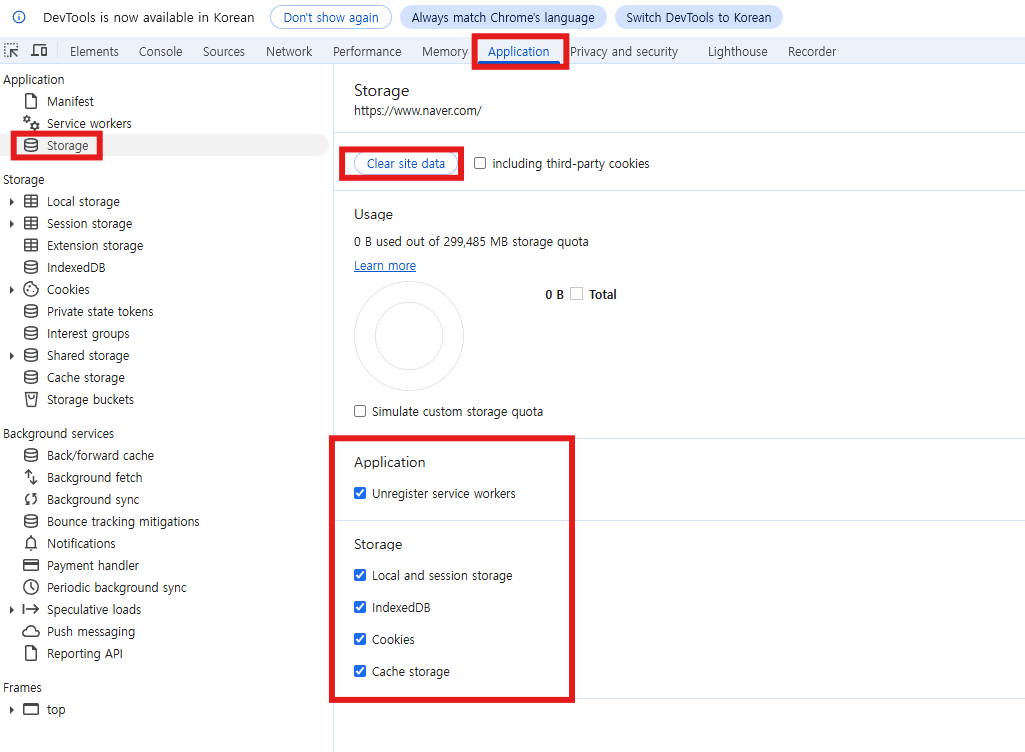Click the Interest groups database icon
This screenshot has height=752, width=1025.
coord(31,333)
